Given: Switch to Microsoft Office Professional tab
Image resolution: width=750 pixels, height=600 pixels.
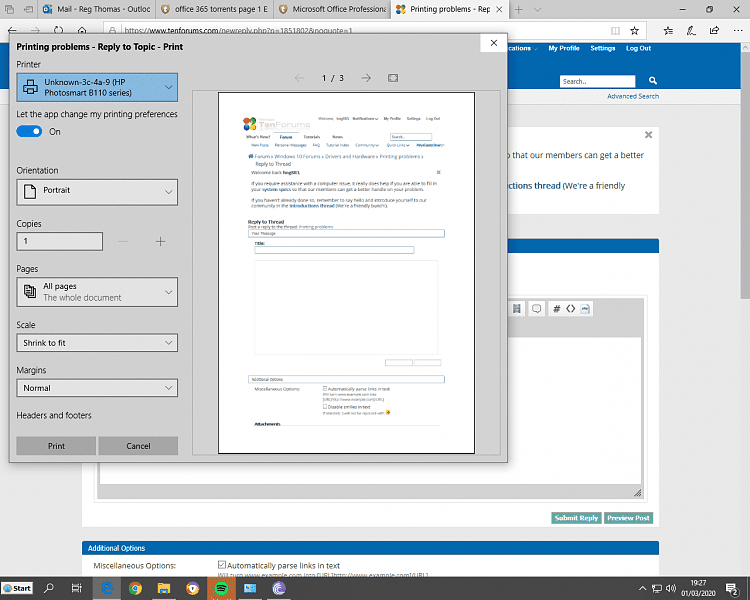Looking at the screenshot, I should [332, 9].
